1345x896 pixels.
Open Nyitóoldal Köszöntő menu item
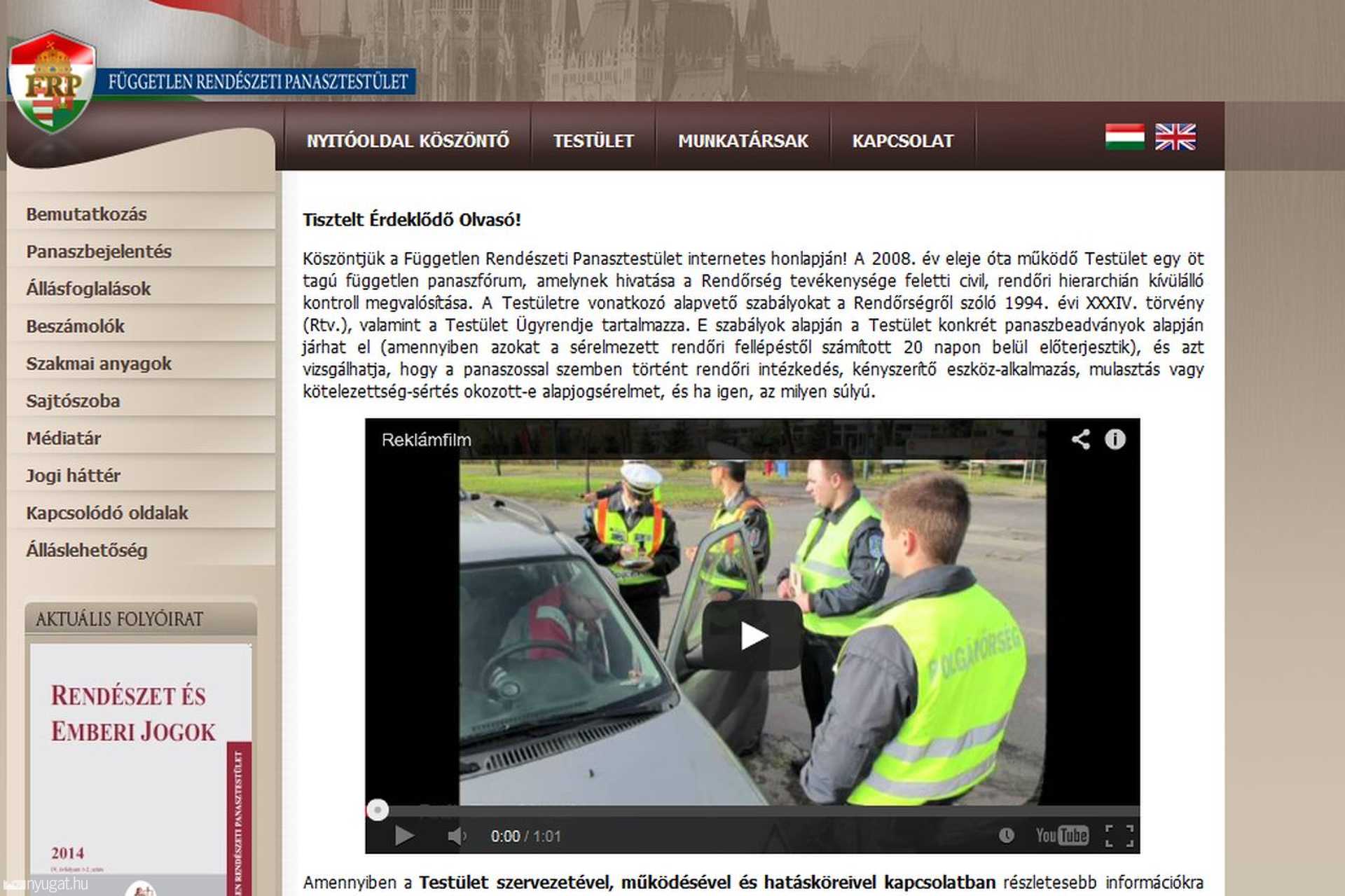pos(408,141)
